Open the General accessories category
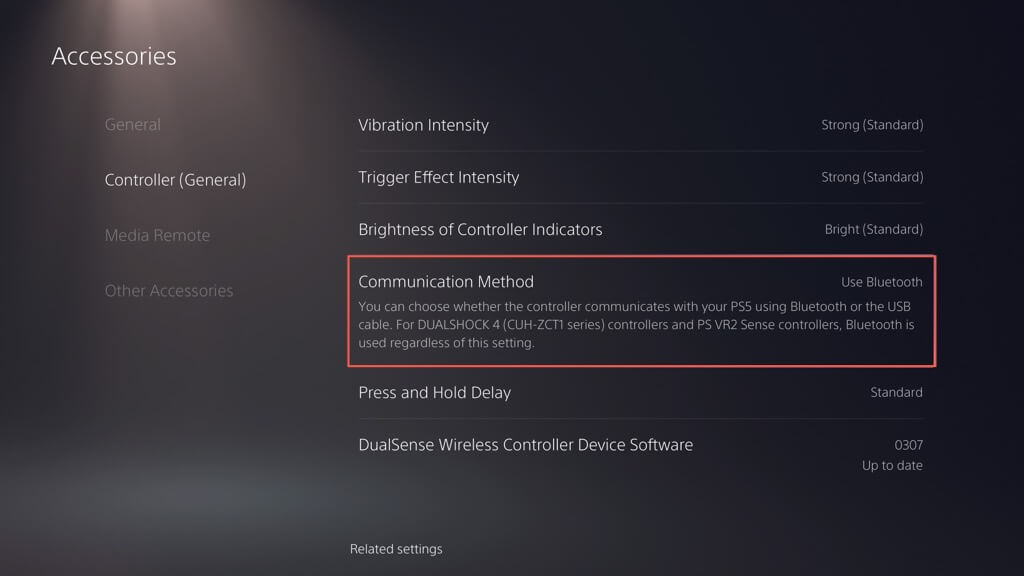This screenshot has width=1024, height=576. click(132, 125)
